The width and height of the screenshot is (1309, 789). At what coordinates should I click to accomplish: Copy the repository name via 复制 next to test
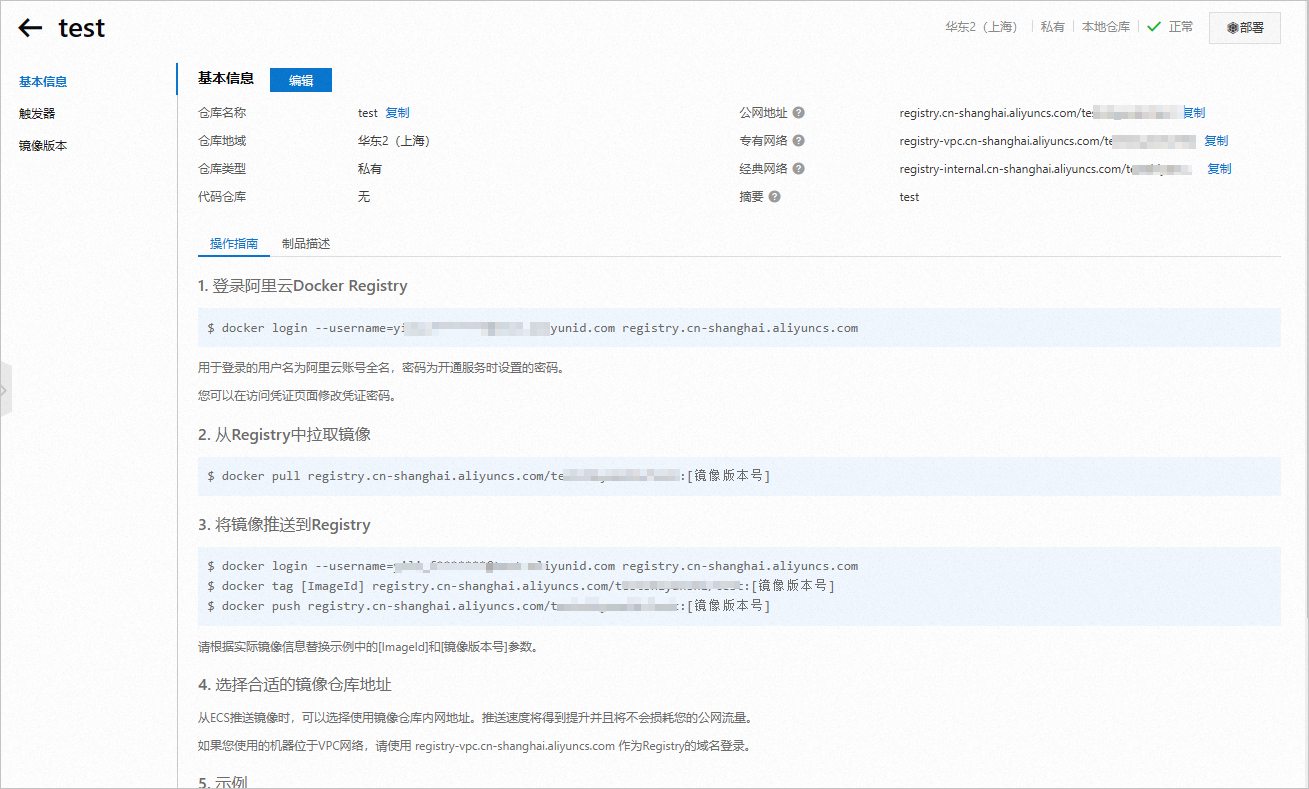[397, 113]
